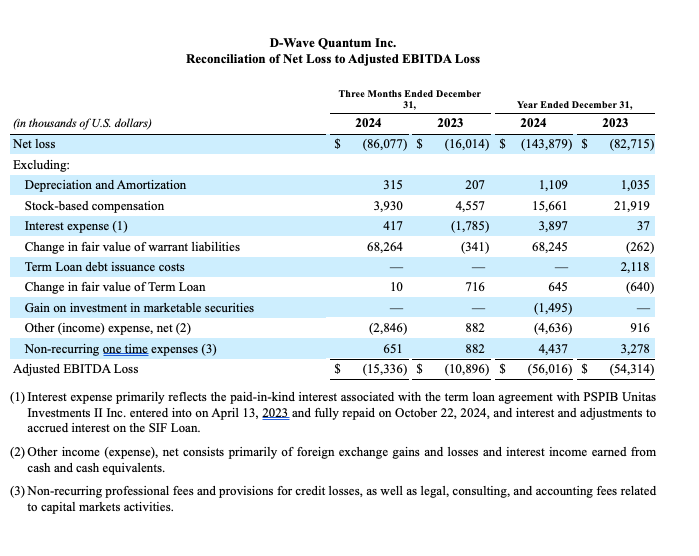Select non-recurring expenses value 4,437
Screen dimensions: 699x556
point(553,349)
